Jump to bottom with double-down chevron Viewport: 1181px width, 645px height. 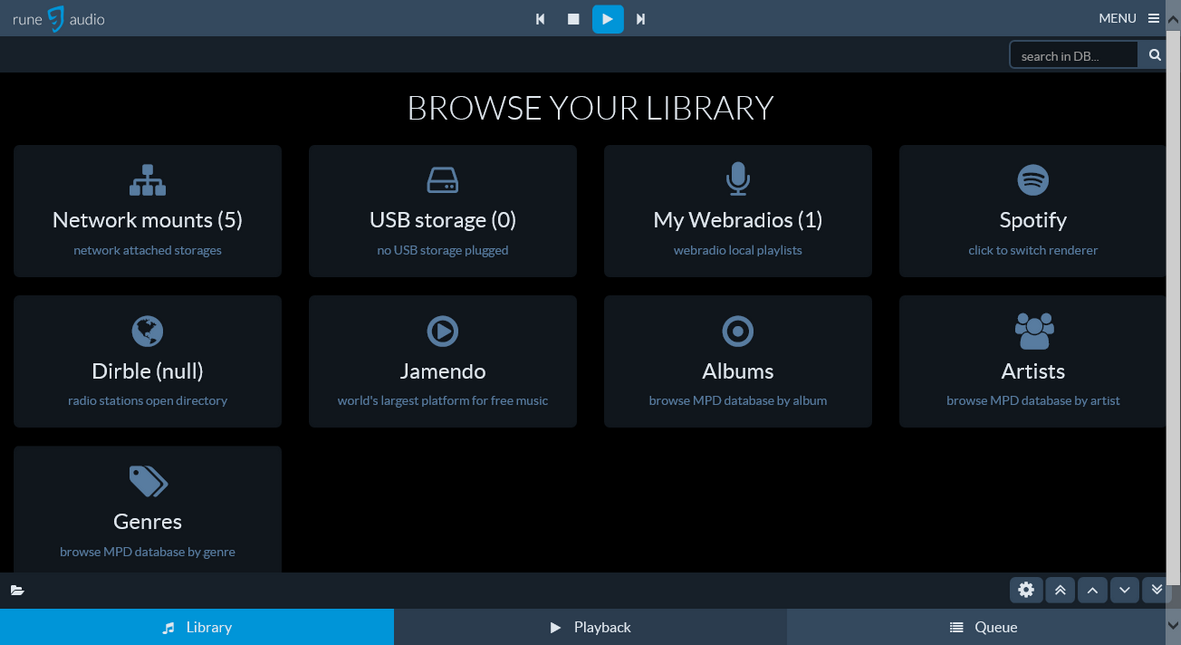1155,590
